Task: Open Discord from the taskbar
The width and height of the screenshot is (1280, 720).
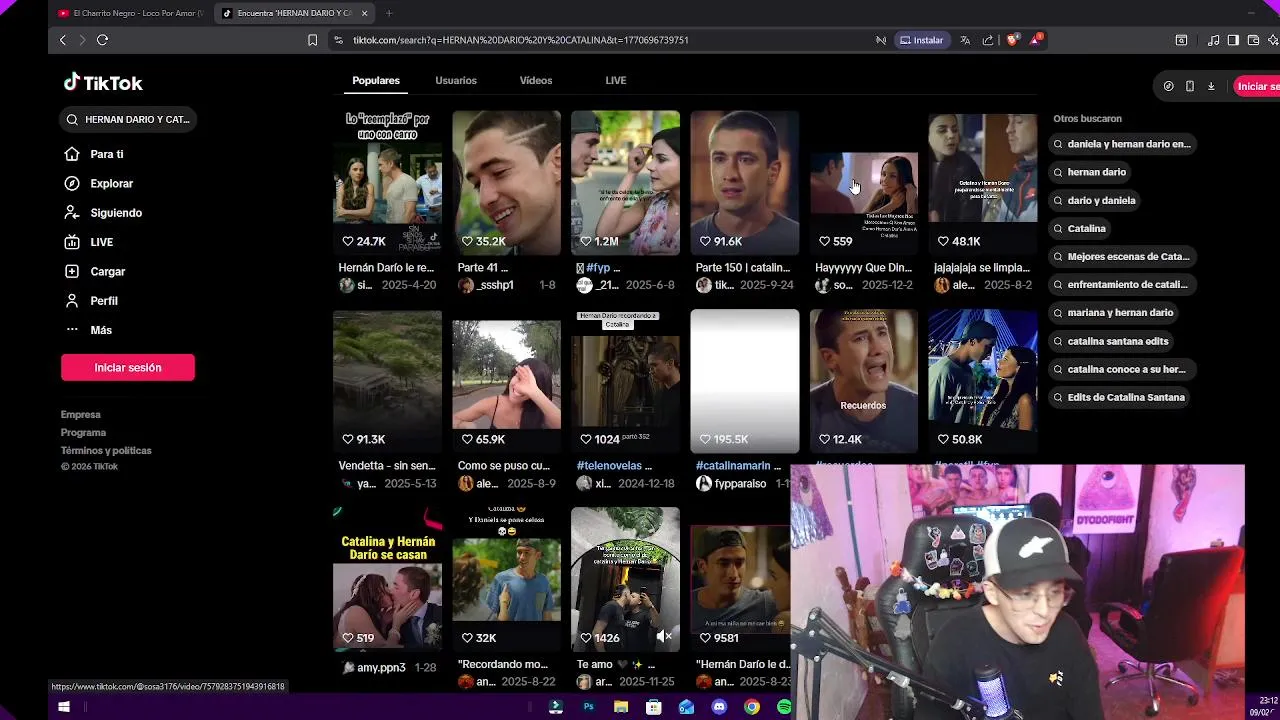Action: (719, 707)
